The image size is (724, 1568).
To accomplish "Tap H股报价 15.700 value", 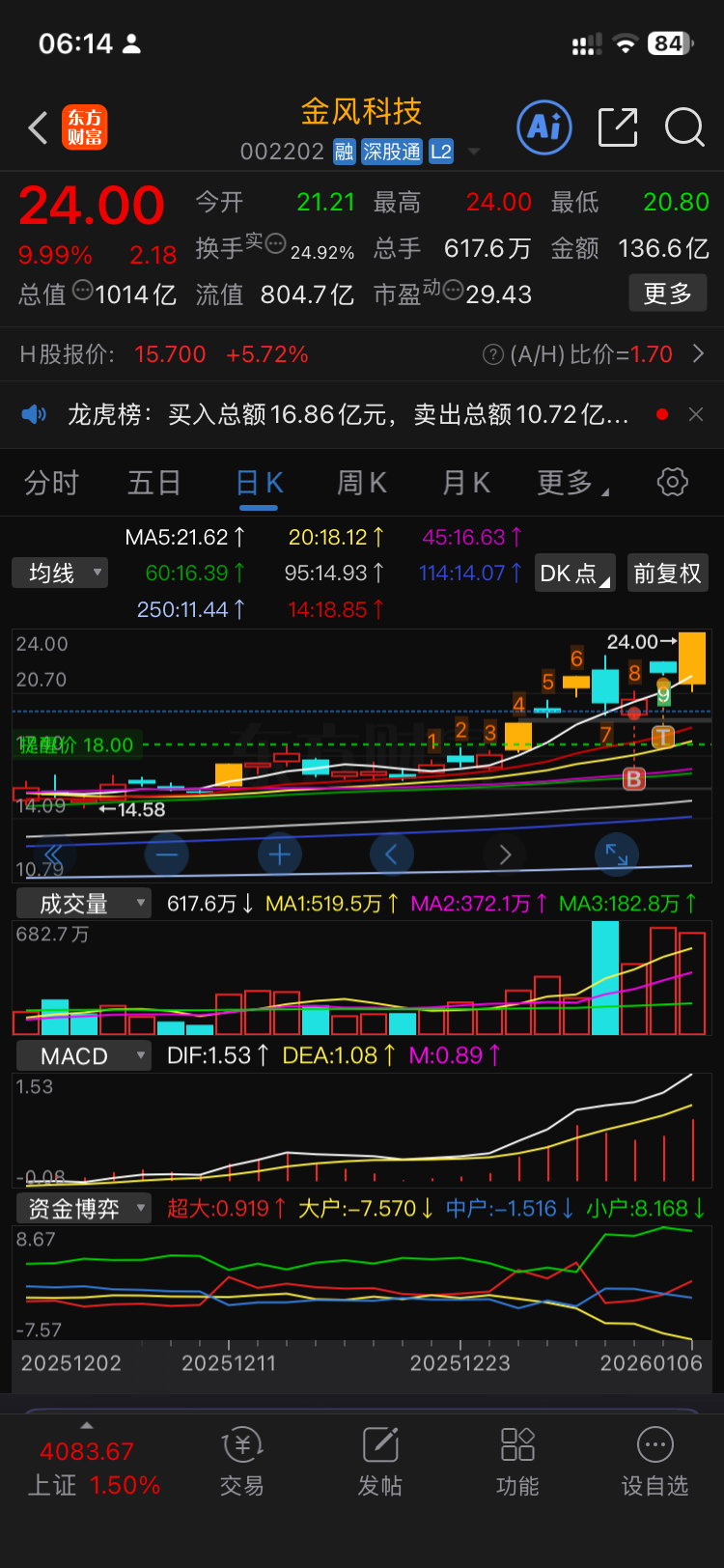I will (170, 354).
